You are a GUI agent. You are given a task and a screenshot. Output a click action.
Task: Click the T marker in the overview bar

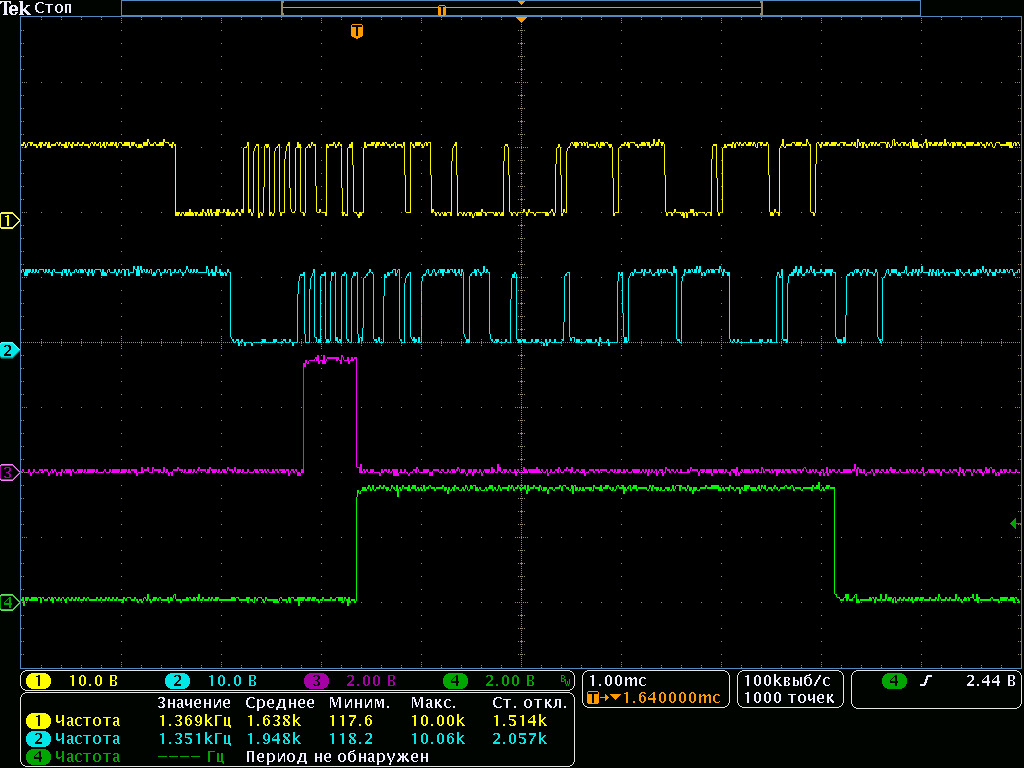point(441,10)
